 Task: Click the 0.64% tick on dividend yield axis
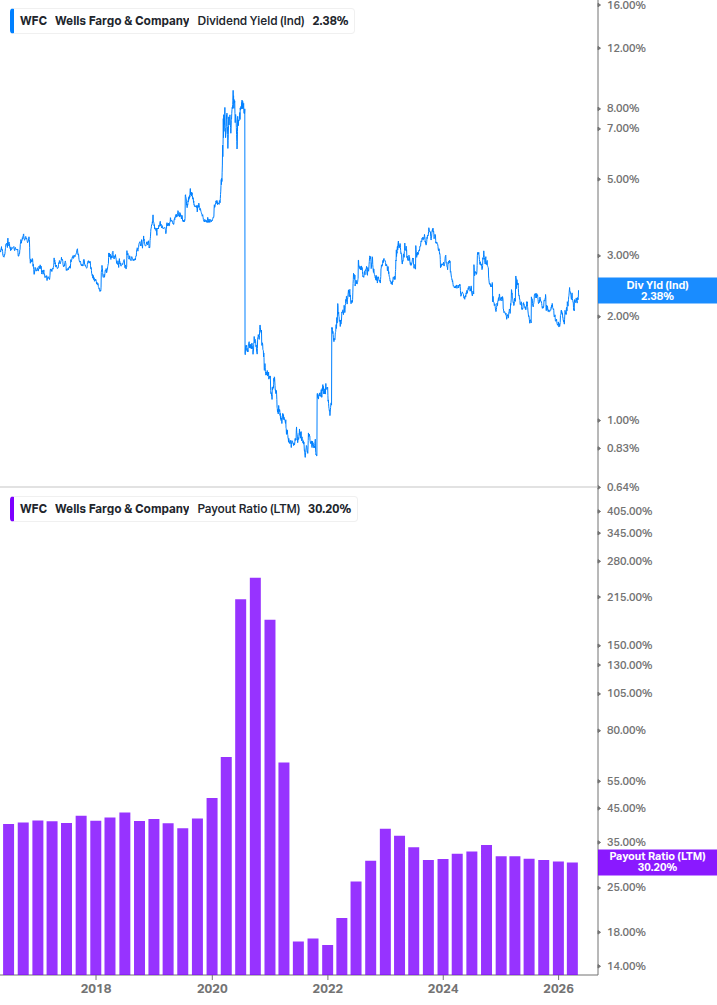click(x=623, y=487)
